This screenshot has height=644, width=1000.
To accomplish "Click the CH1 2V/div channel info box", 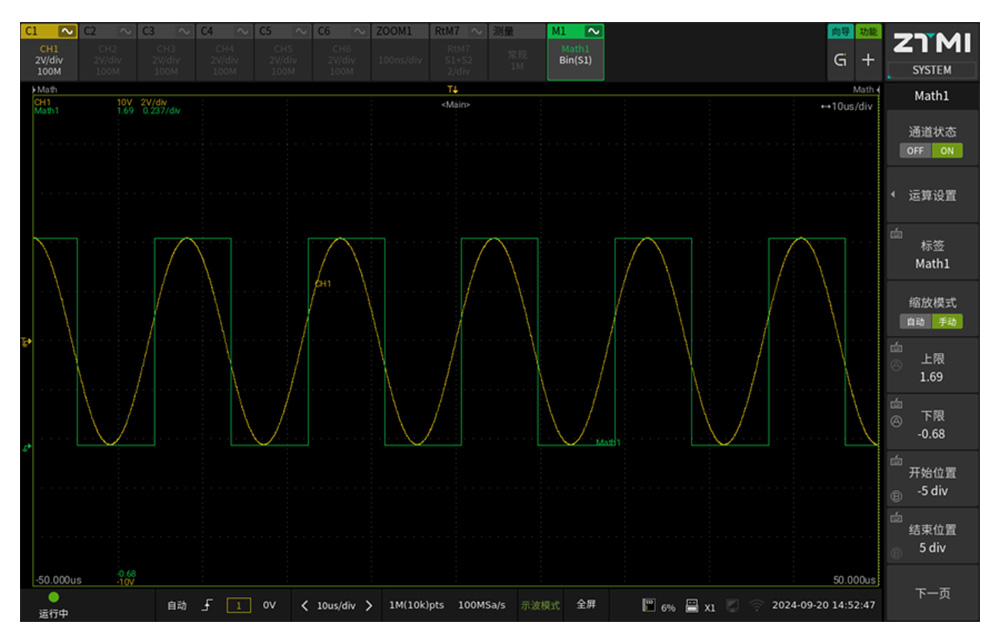I will click(49, 60).
